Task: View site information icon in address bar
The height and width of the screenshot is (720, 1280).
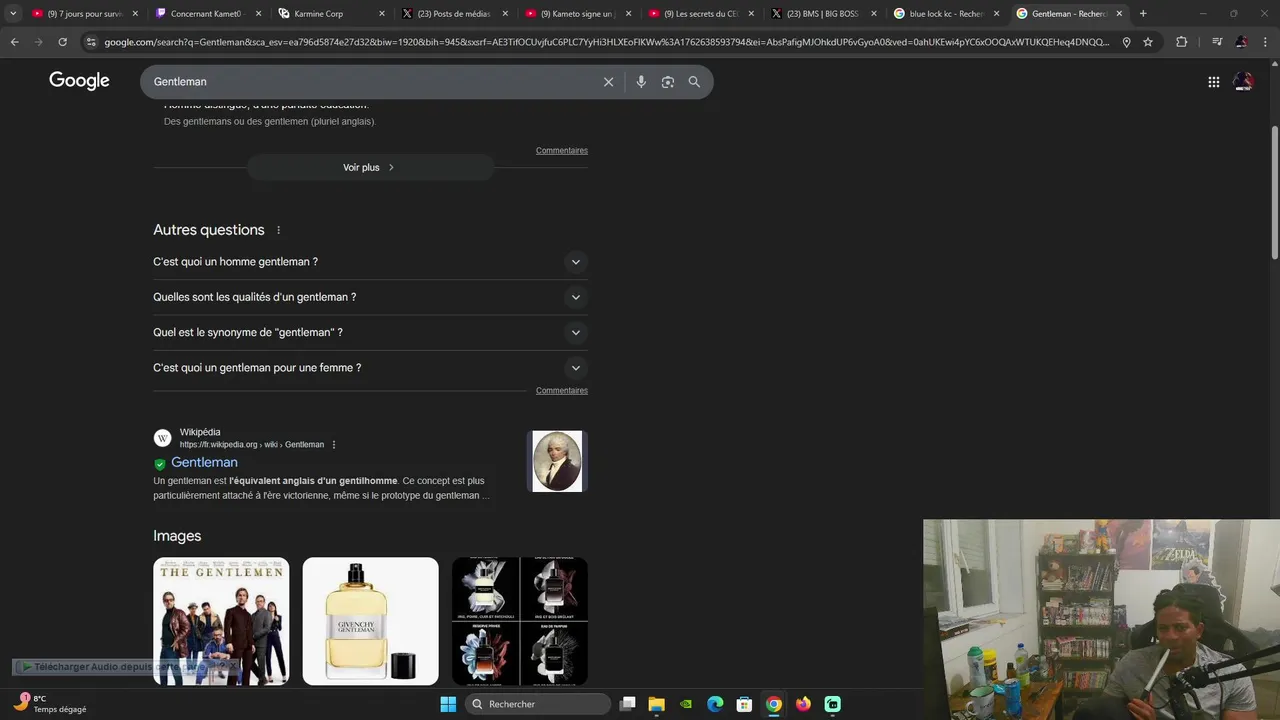Action: pyautogui.click(x=91, y=42)
